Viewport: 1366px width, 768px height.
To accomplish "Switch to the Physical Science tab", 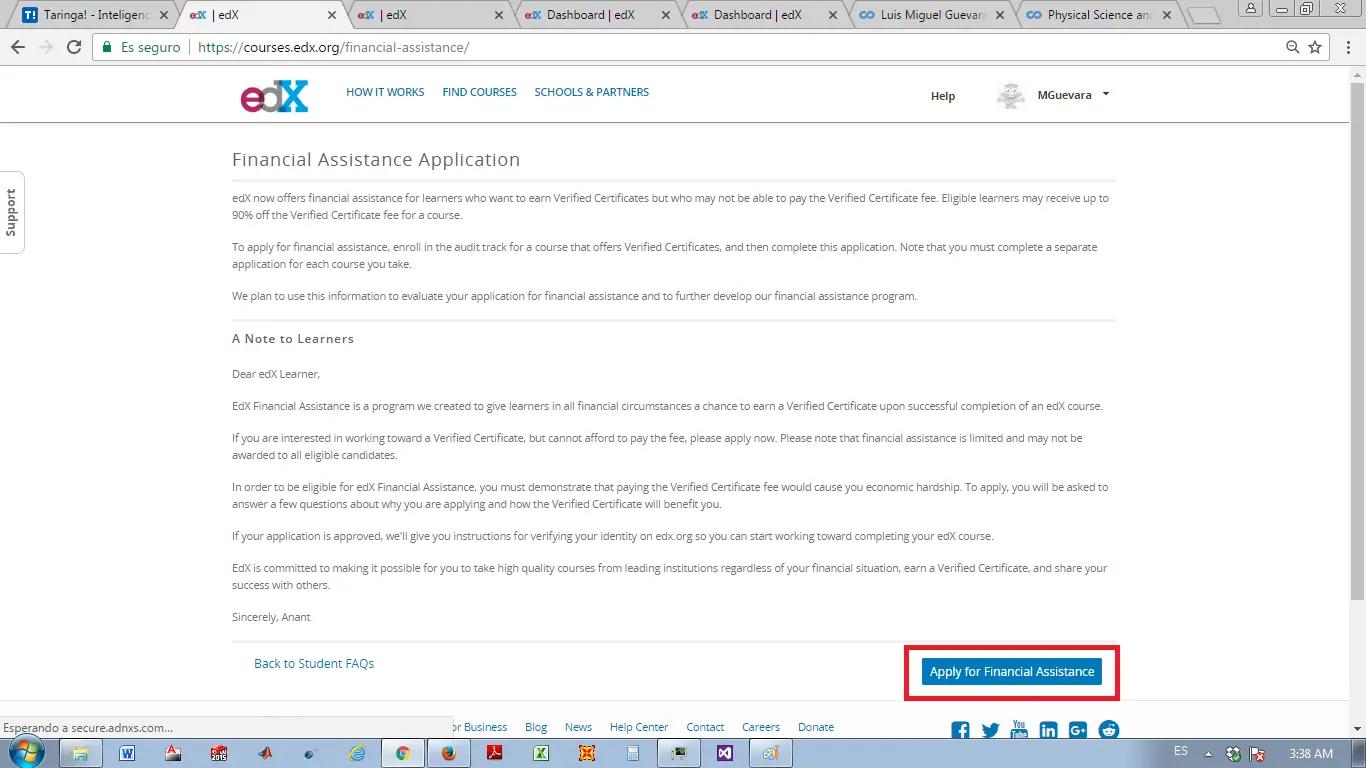I will click(1099, 15).
